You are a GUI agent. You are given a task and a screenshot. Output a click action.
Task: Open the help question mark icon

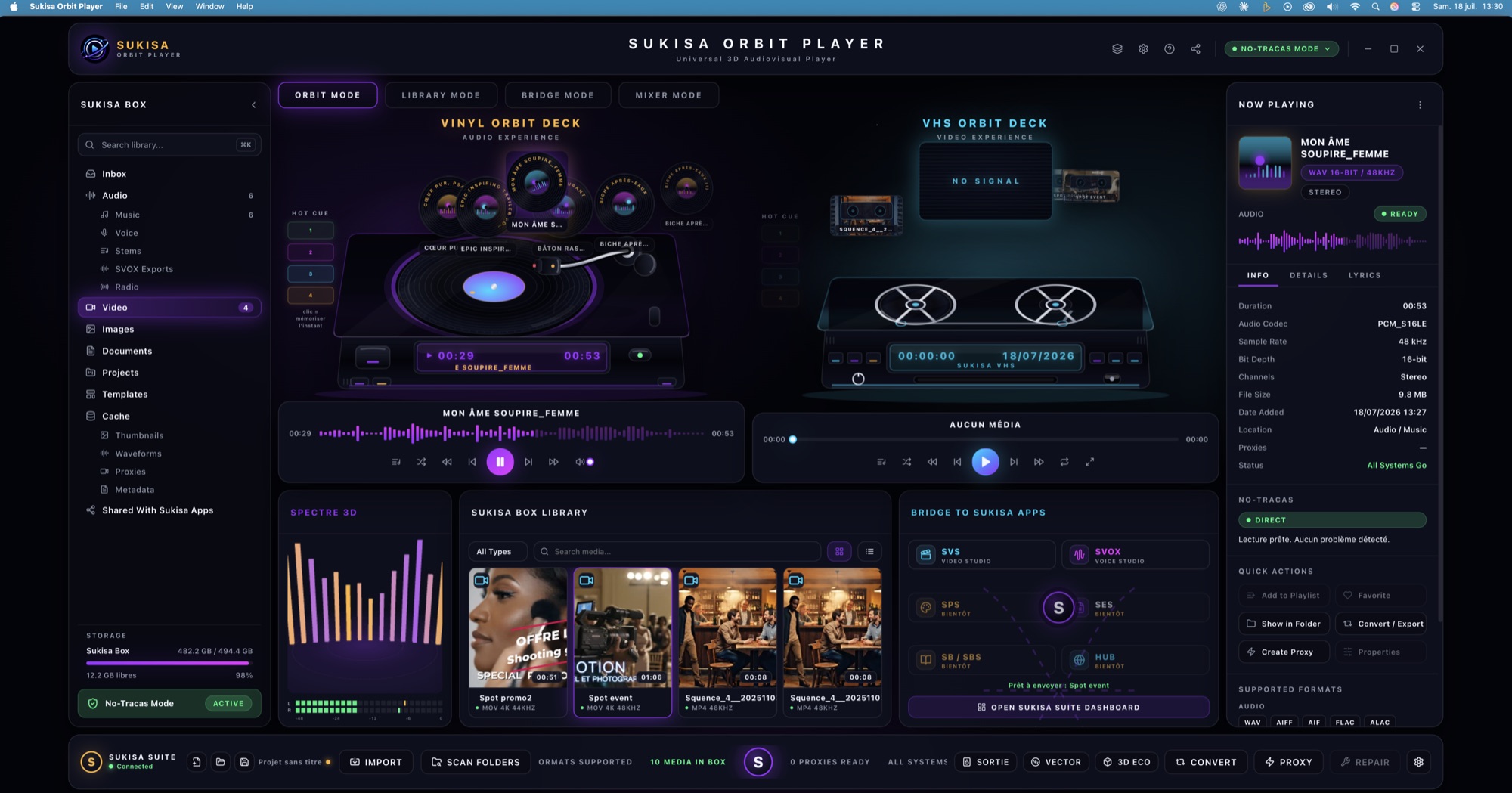(1170, 49)
